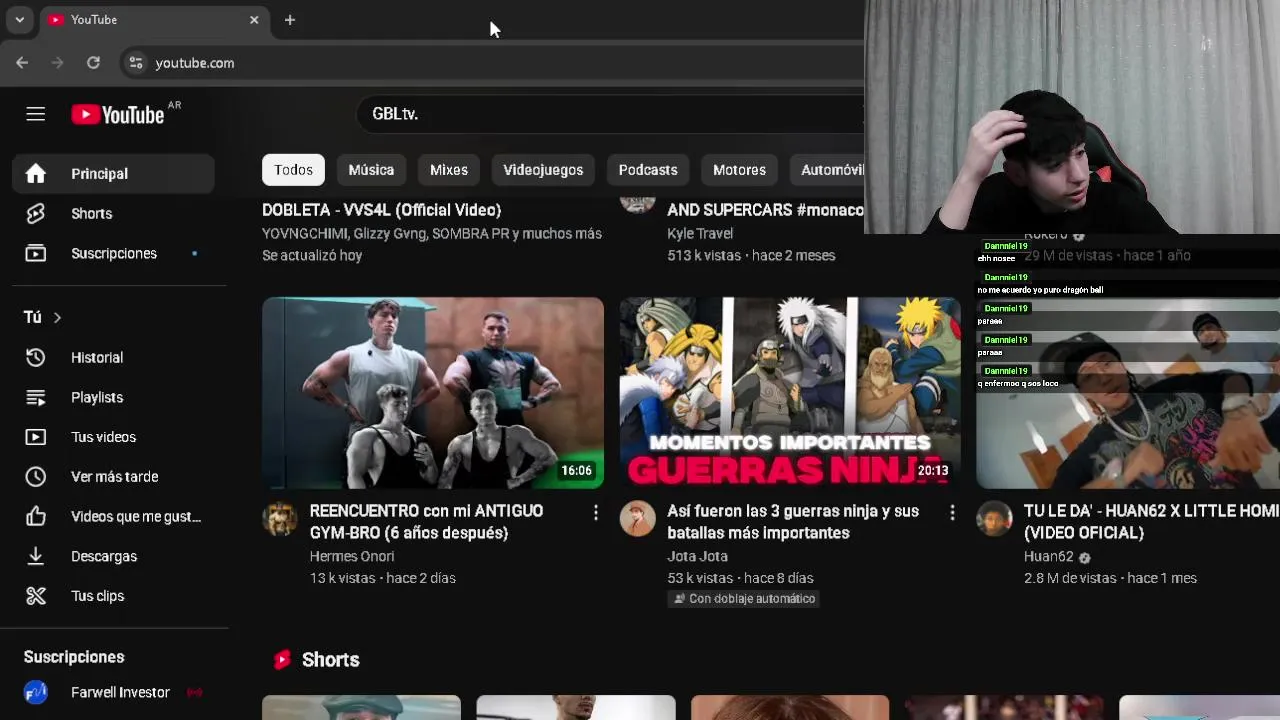The image size is (1280, 720).
Task: Click the Farwell Investor channel avatar
Action: point(36,692)
